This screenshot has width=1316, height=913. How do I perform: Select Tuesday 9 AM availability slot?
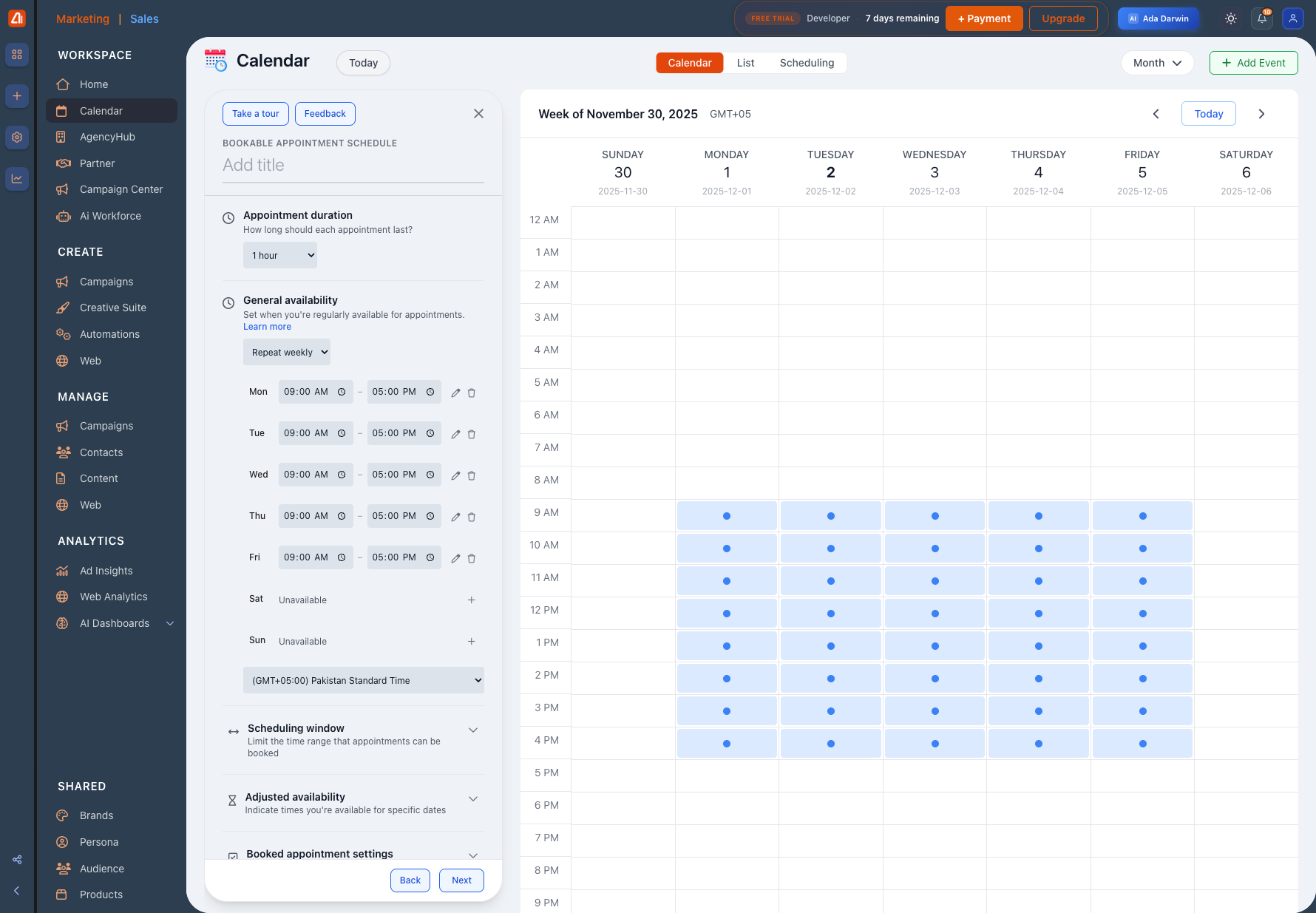click(830, 515)
